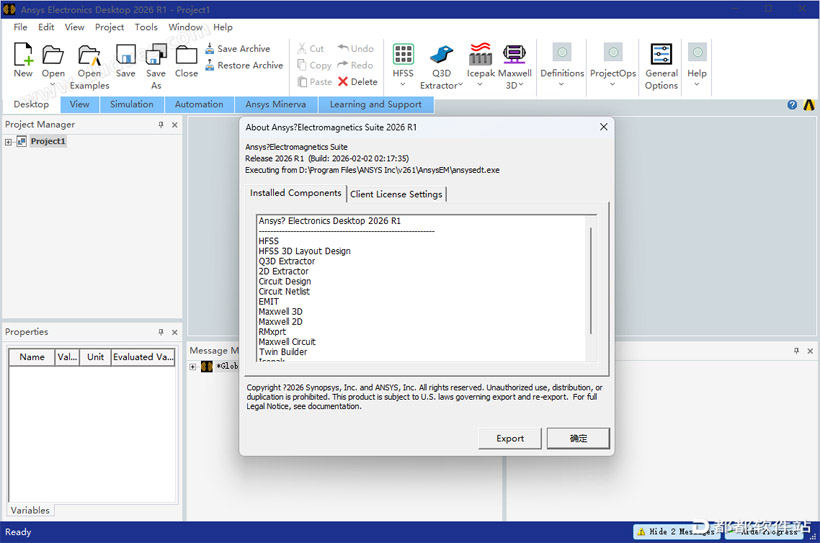Switch to the Ansys Minerva tab
Viewport: 820px width, 543px height.
tap(276, 104)
